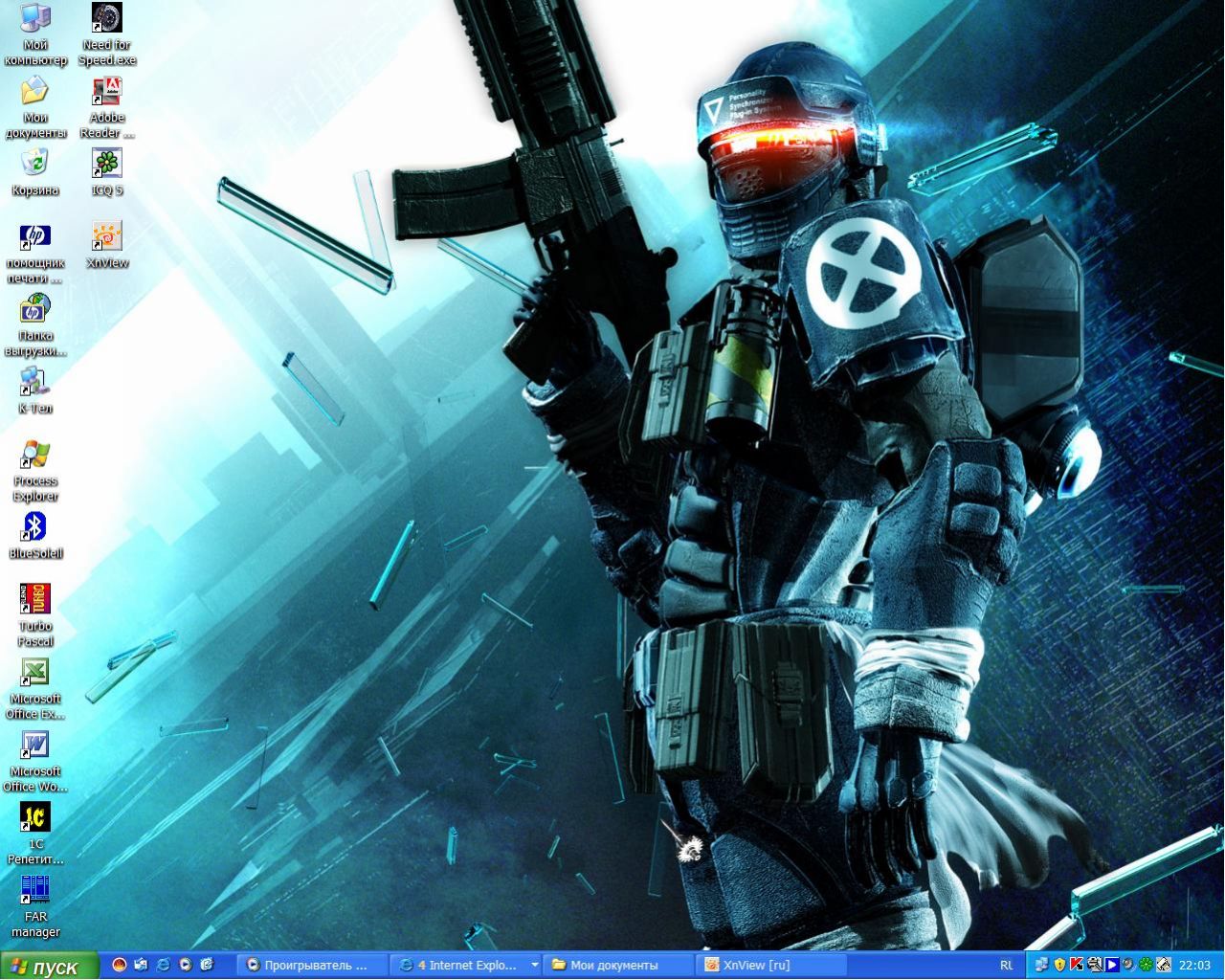Select the BlueSoleil Bluetooth icon
Image resolution: width=1225 pixels, height=980 pixels.
click(35, 527)
